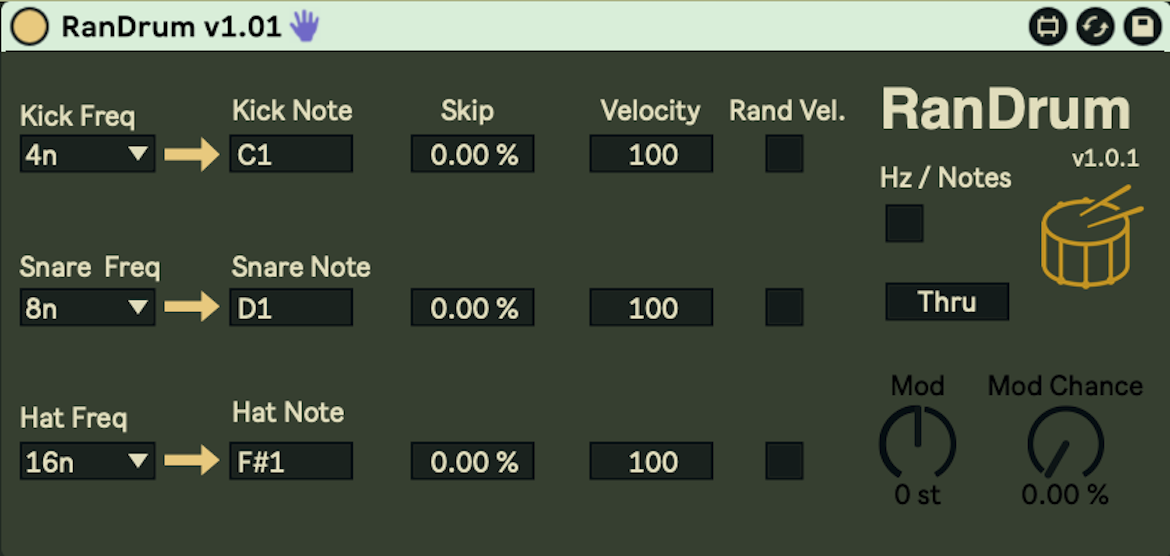Click the save preset disk icon
Viewport: 1170px width, 556px height.
(x=1141, y=27)
